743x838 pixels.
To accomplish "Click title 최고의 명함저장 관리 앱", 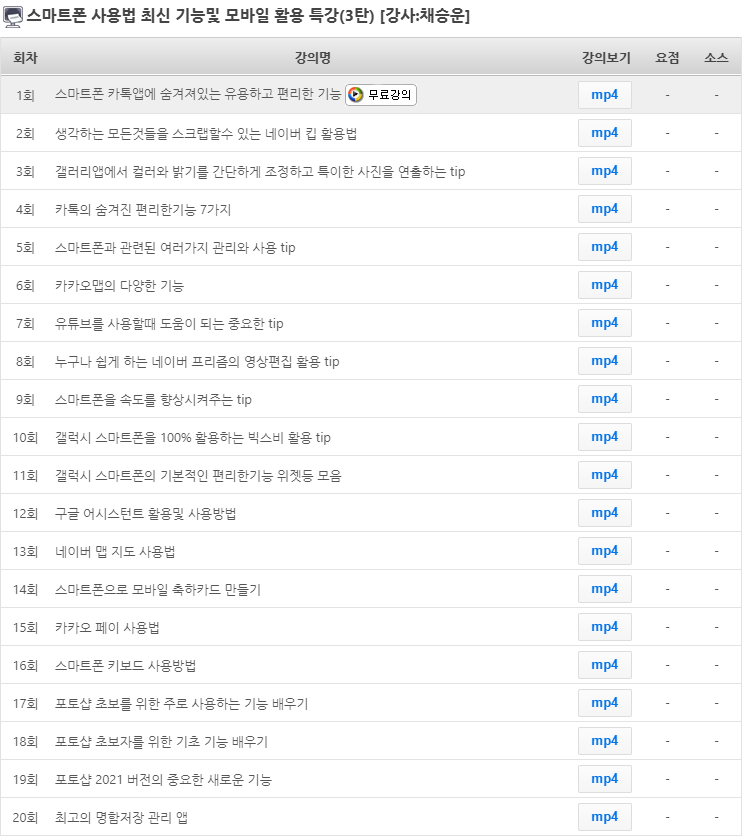I will coord(121,817).
